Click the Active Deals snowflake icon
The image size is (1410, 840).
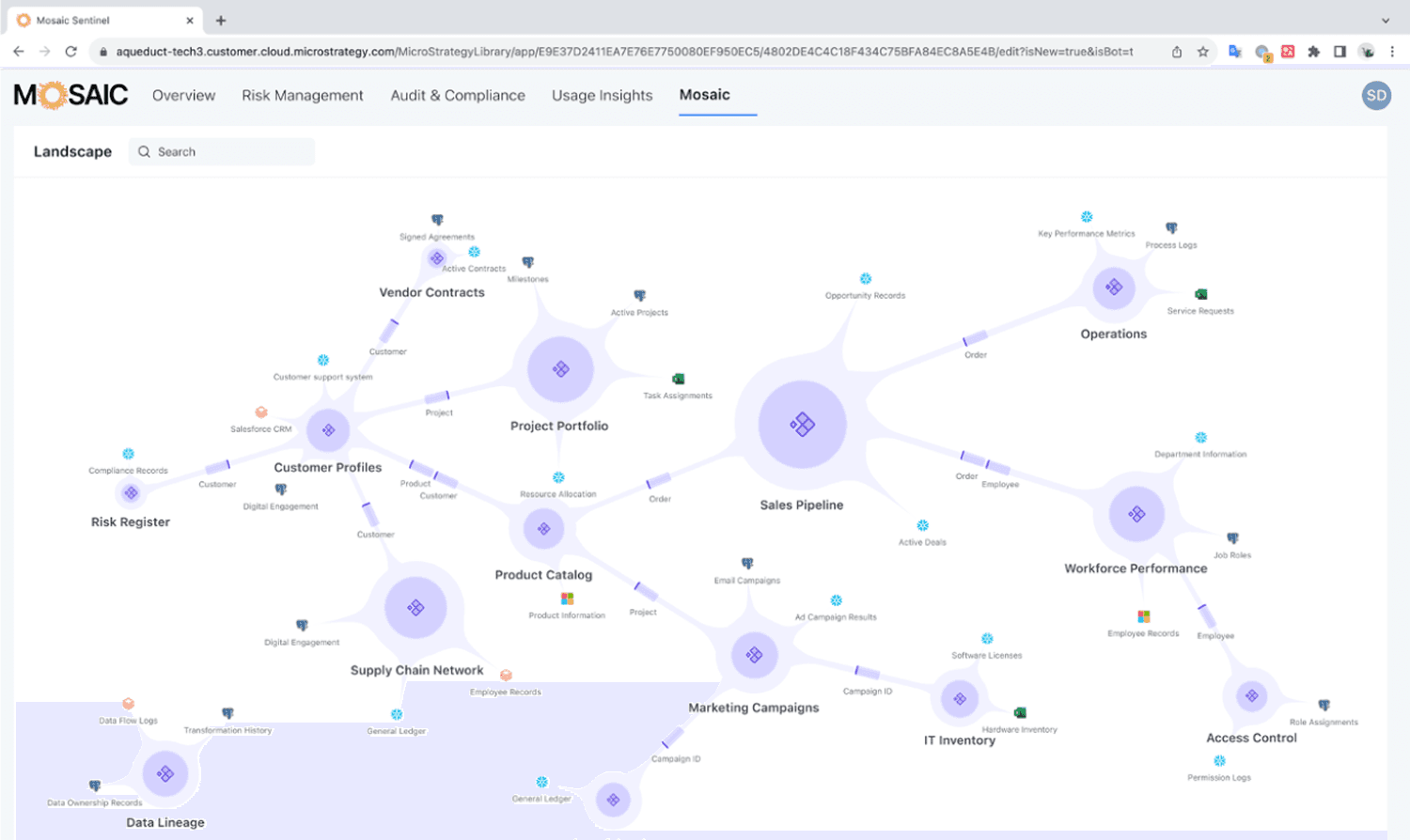[922, 525]
